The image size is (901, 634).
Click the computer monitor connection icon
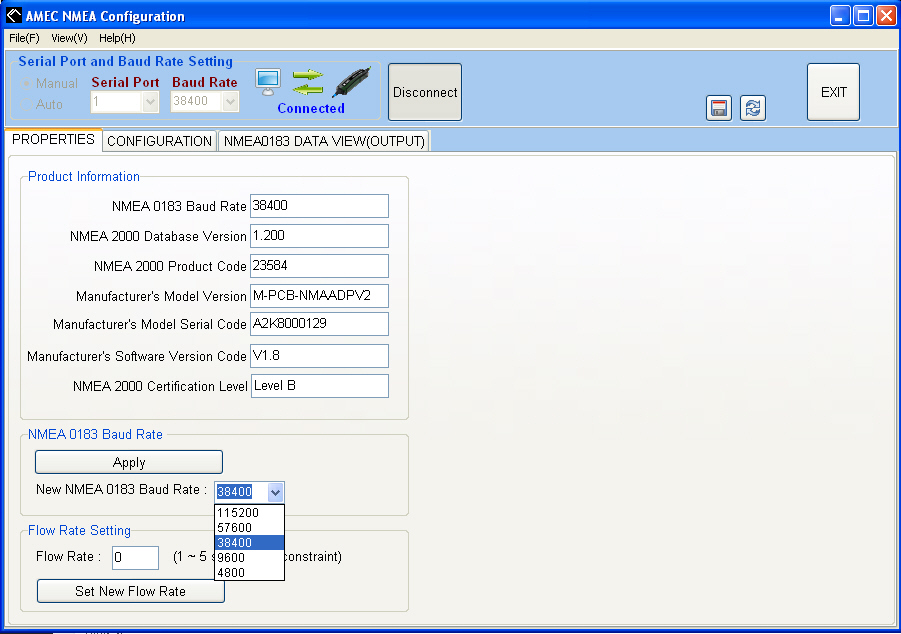(268, 80)
